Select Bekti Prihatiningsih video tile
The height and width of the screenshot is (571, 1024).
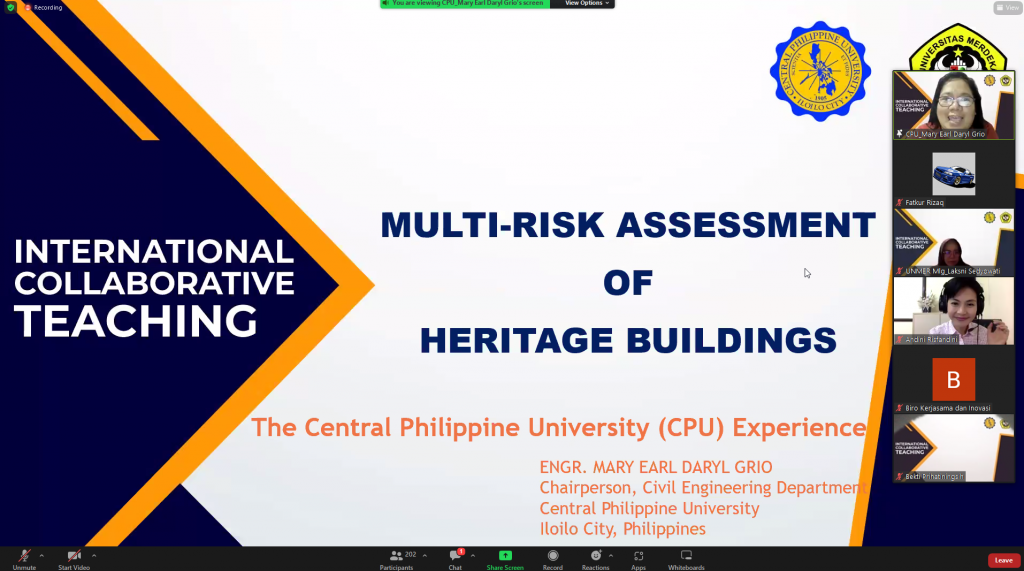(x=953, y=448)
